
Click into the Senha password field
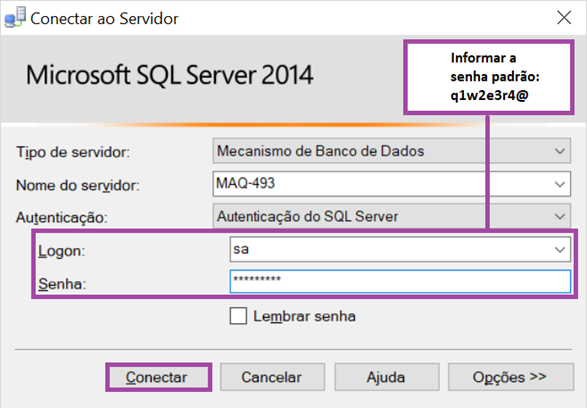click(x=400, y=281)
